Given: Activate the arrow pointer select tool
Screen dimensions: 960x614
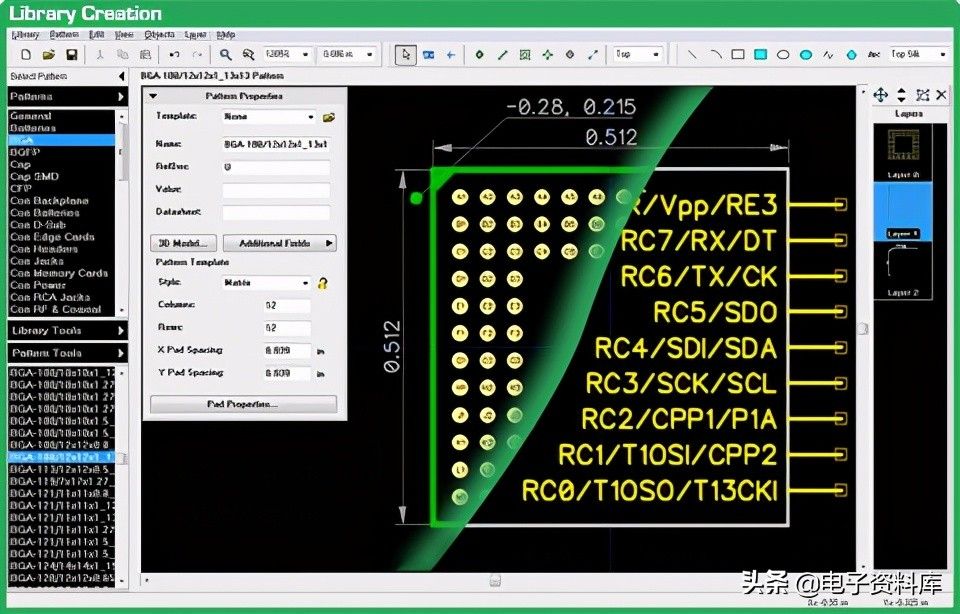Looking at the screenshot, I should [x=406, y=55].
